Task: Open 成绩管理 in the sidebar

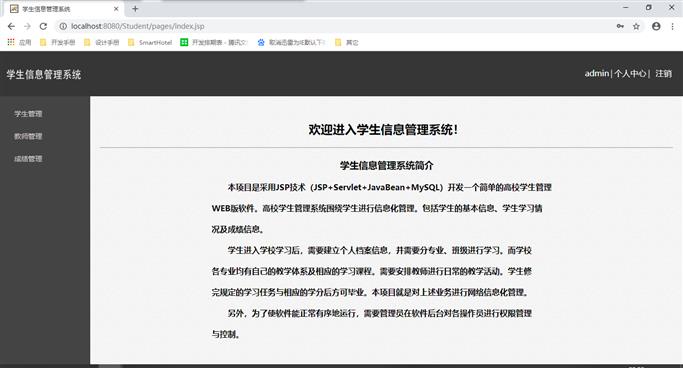Action: click(28, 159)
